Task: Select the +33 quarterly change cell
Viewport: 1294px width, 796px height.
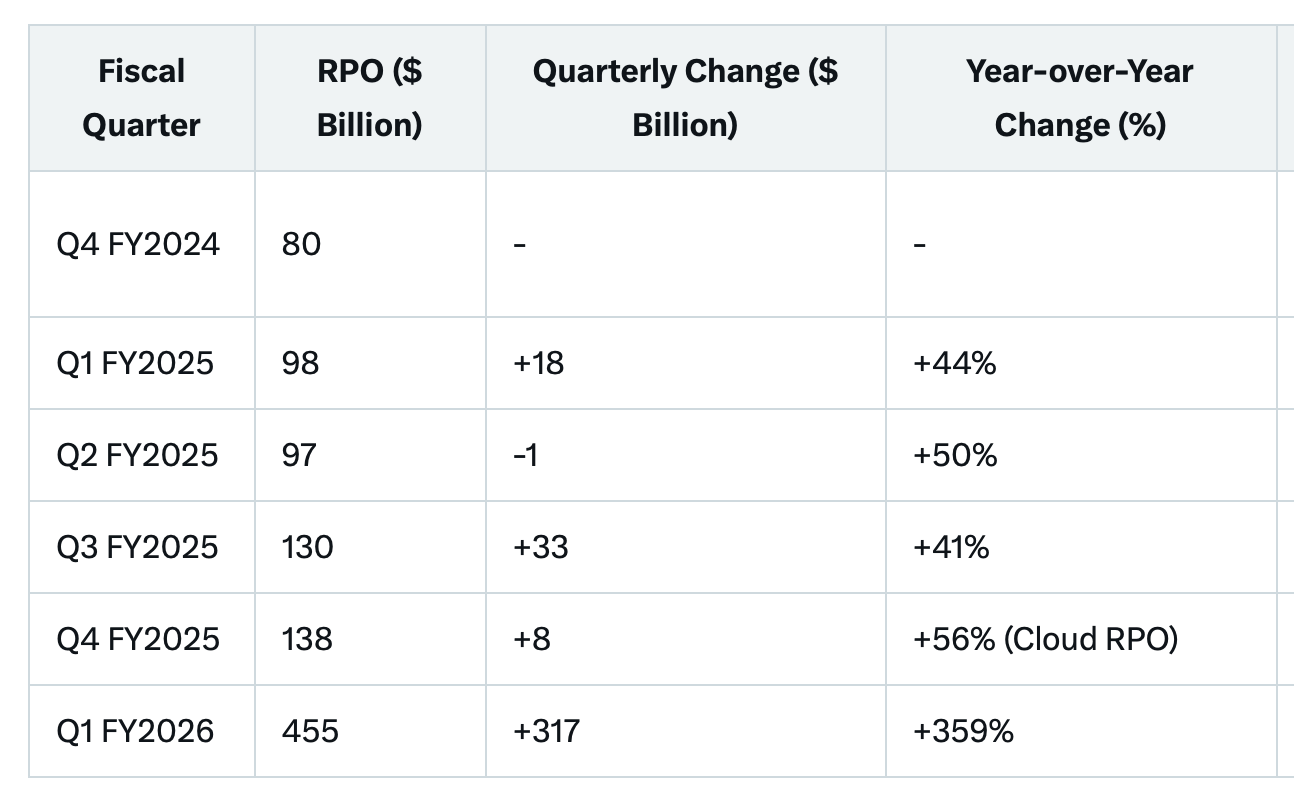Action: tap(540, 547)
